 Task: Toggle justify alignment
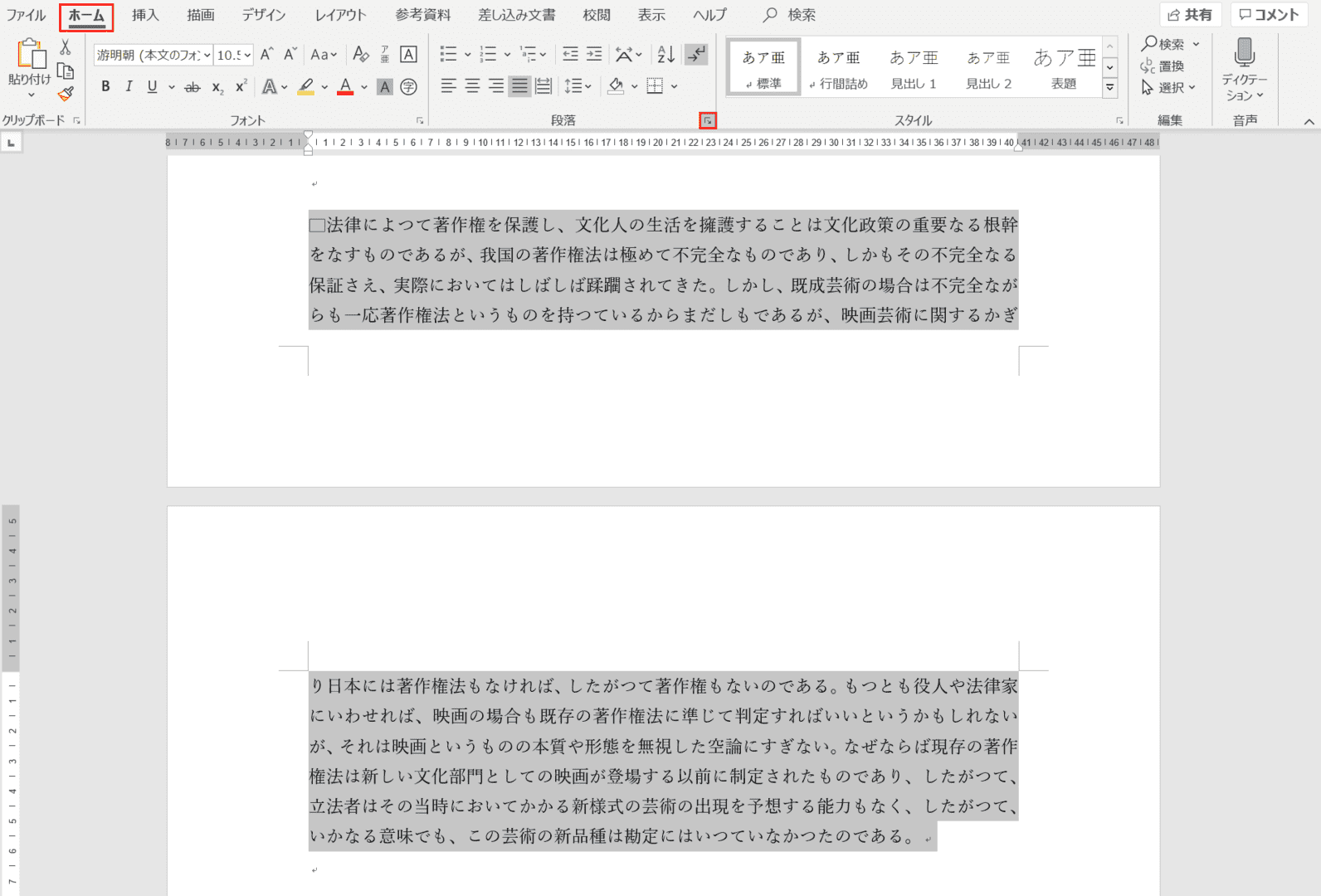[519, 86]
